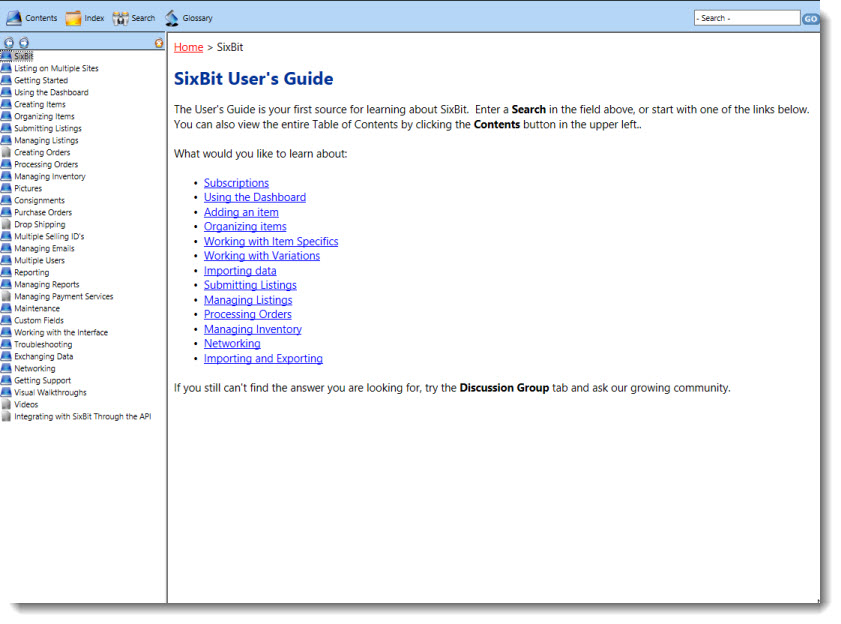Click book icon beside Creating Items
841x624 pixels.
pos(6,104)
